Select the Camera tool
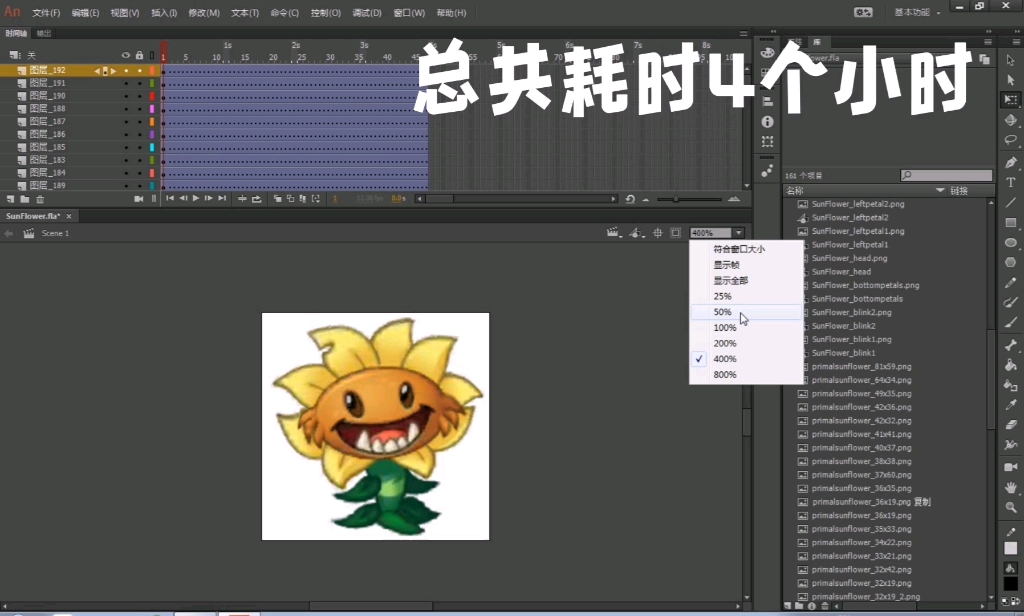Image resolution: width=1024 pixels, height=616 pixels. click(x=1010, y=466)
